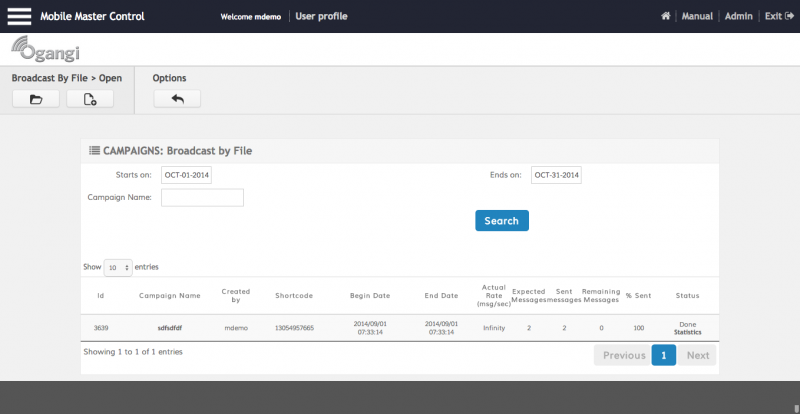
Task: Sort table by Begin Date header
Action: pos(369,296)
